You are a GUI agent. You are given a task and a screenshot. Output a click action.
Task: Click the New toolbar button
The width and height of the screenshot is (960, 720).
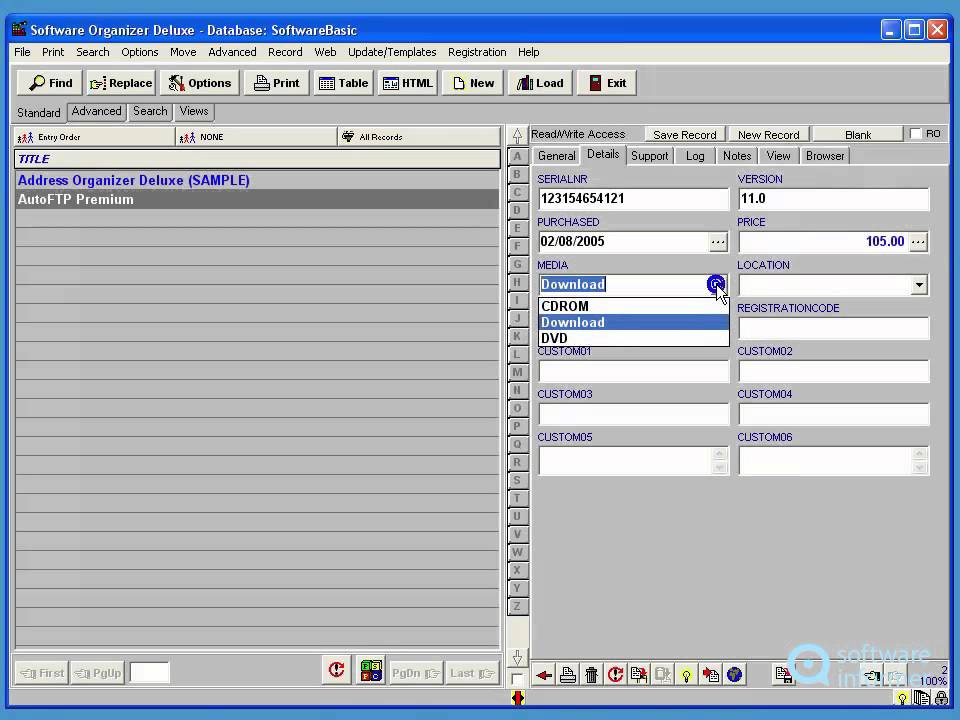[x=473, y=83]
